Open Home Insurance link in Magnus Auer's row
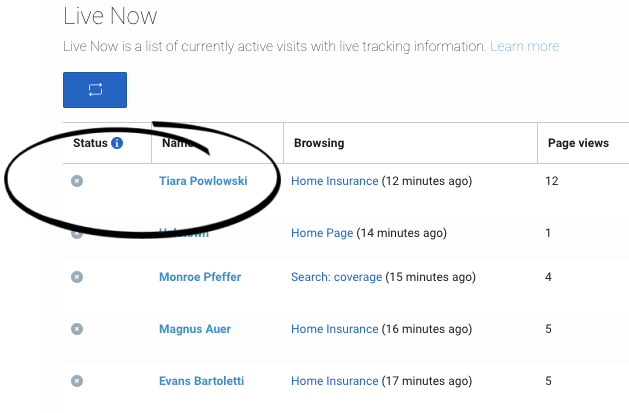The height and width of the screenshot is (413, 629). click(335, 329)
